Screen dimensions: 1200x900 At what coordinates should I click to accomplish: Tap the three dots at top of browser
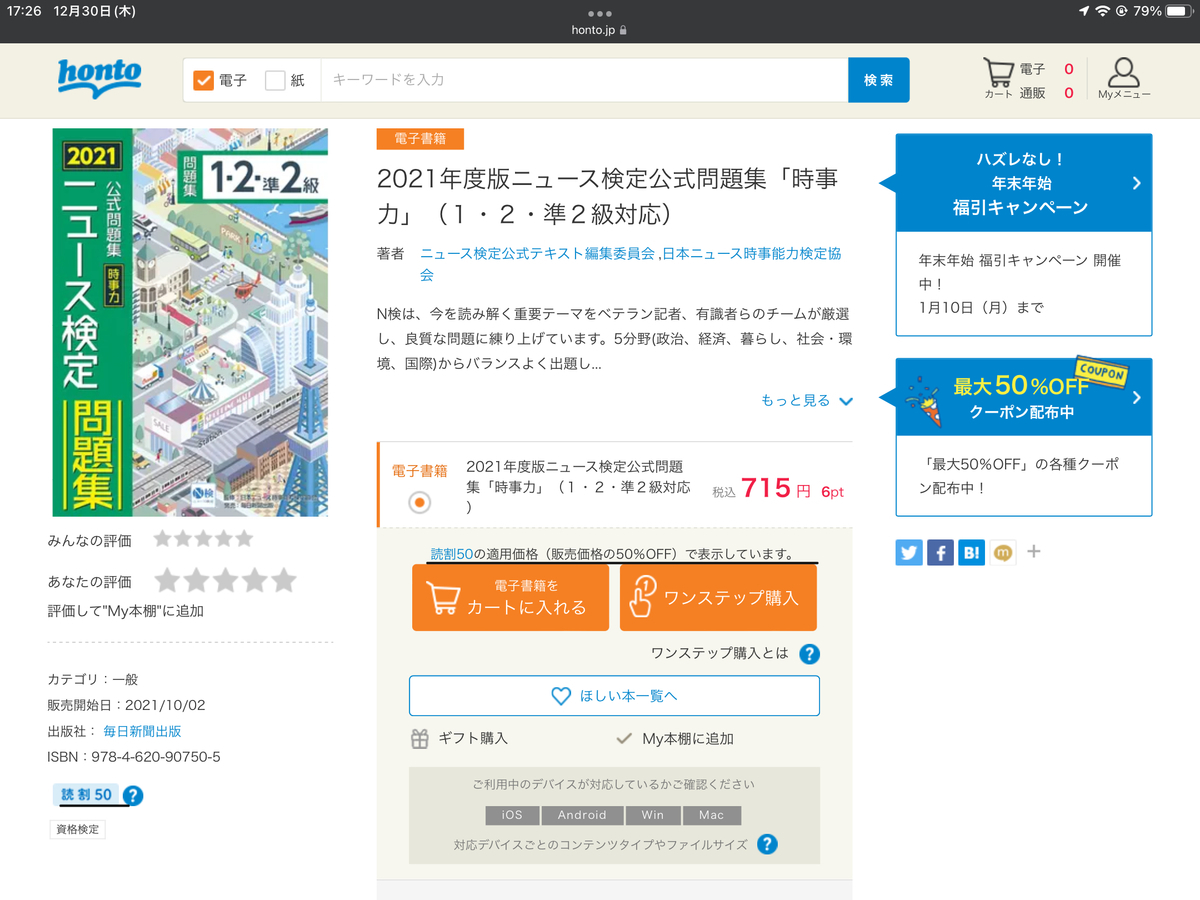[x=600, y=13]
